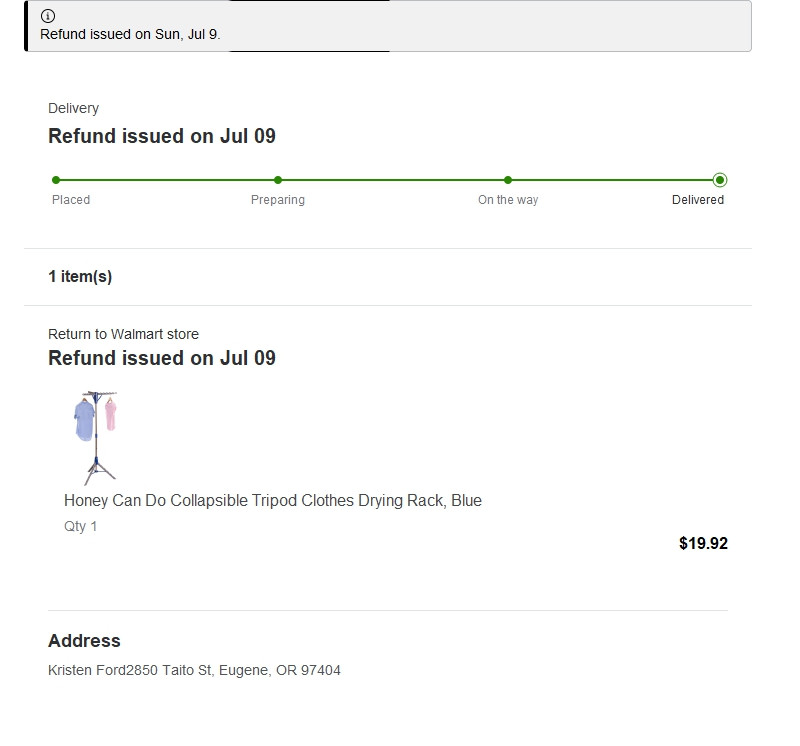The width and height of the screenshot is (800, 746).
Task: Click the Delivered status label
Action: pyautogui.click(x=697, y=200)
